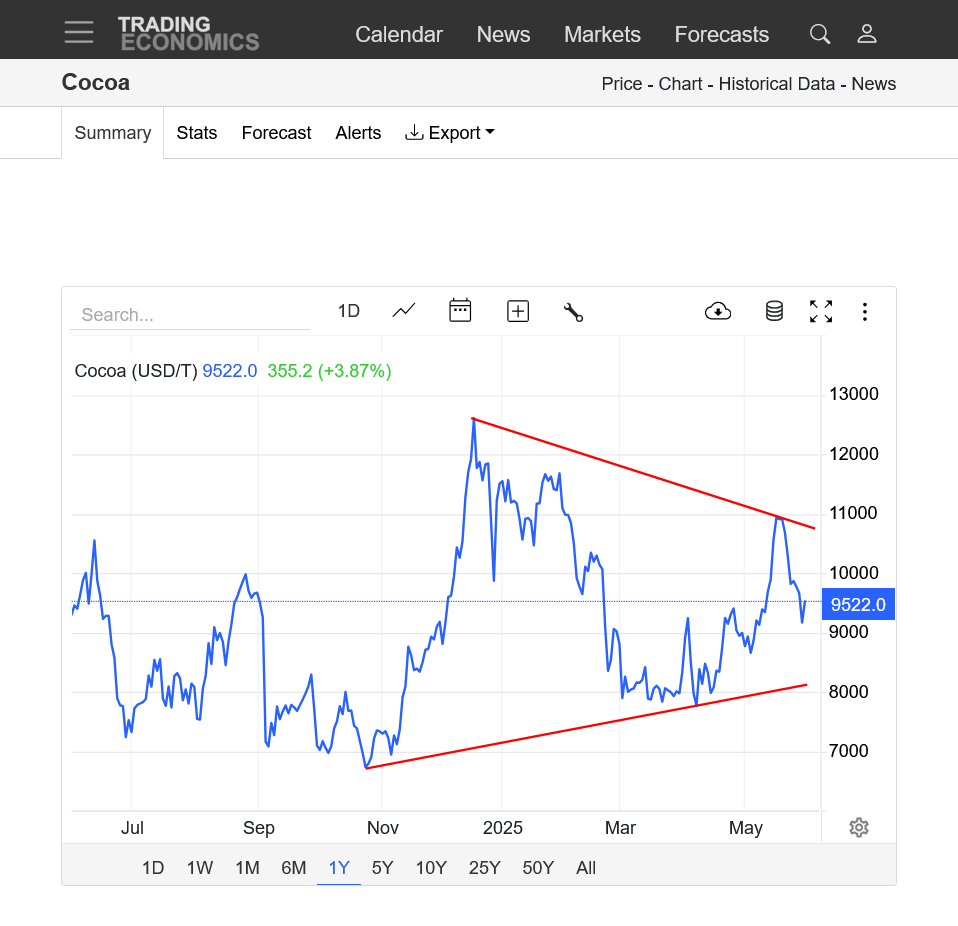Screen dimensions: 958x926
Task: Select the 5Y time range
Action: coord(382,867)
